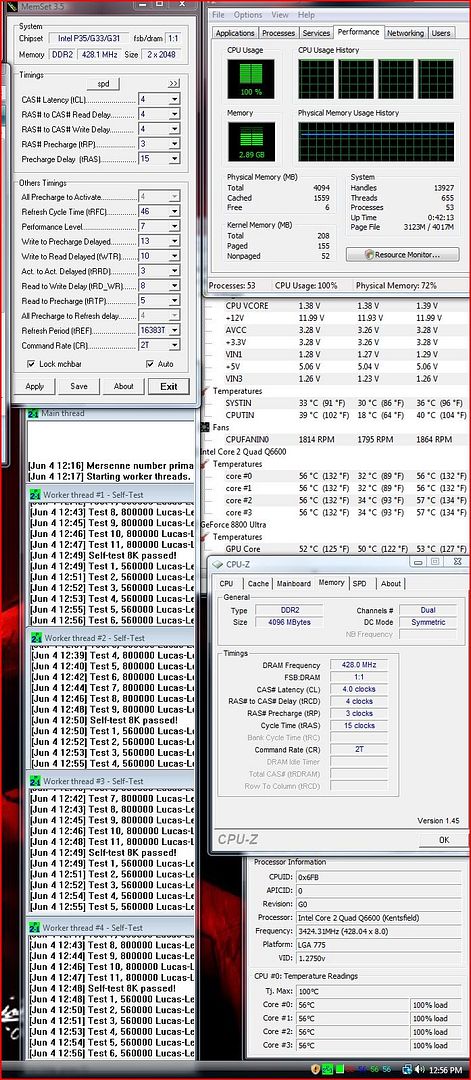Switch to the Cache tab in CPU-Z
Image resolution: width=471 pixels, height=1080 pixels.
click(258, 583)
